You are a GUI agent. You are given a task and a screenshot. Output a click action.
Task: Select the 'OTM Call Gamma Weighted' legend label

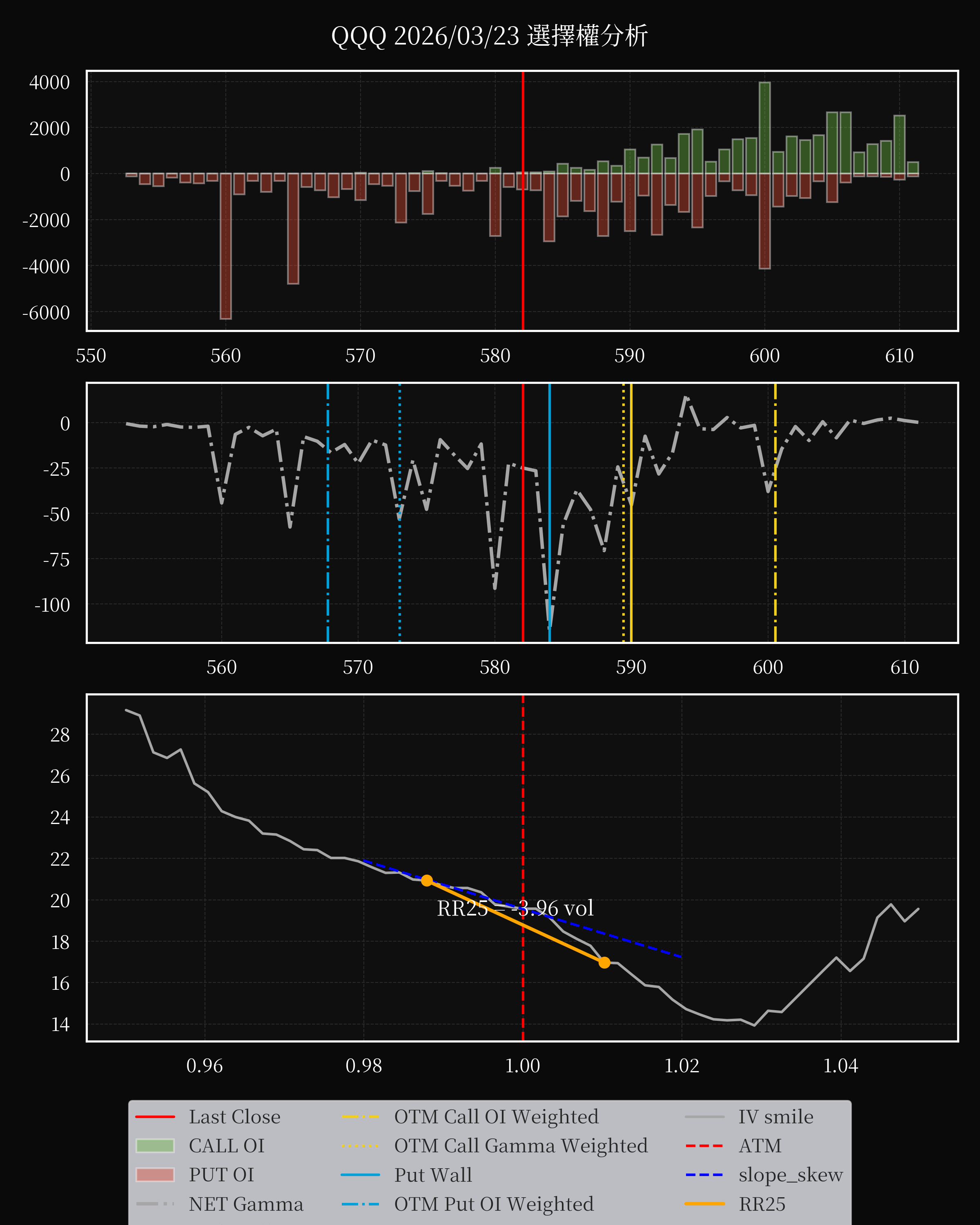[521, 1146]
